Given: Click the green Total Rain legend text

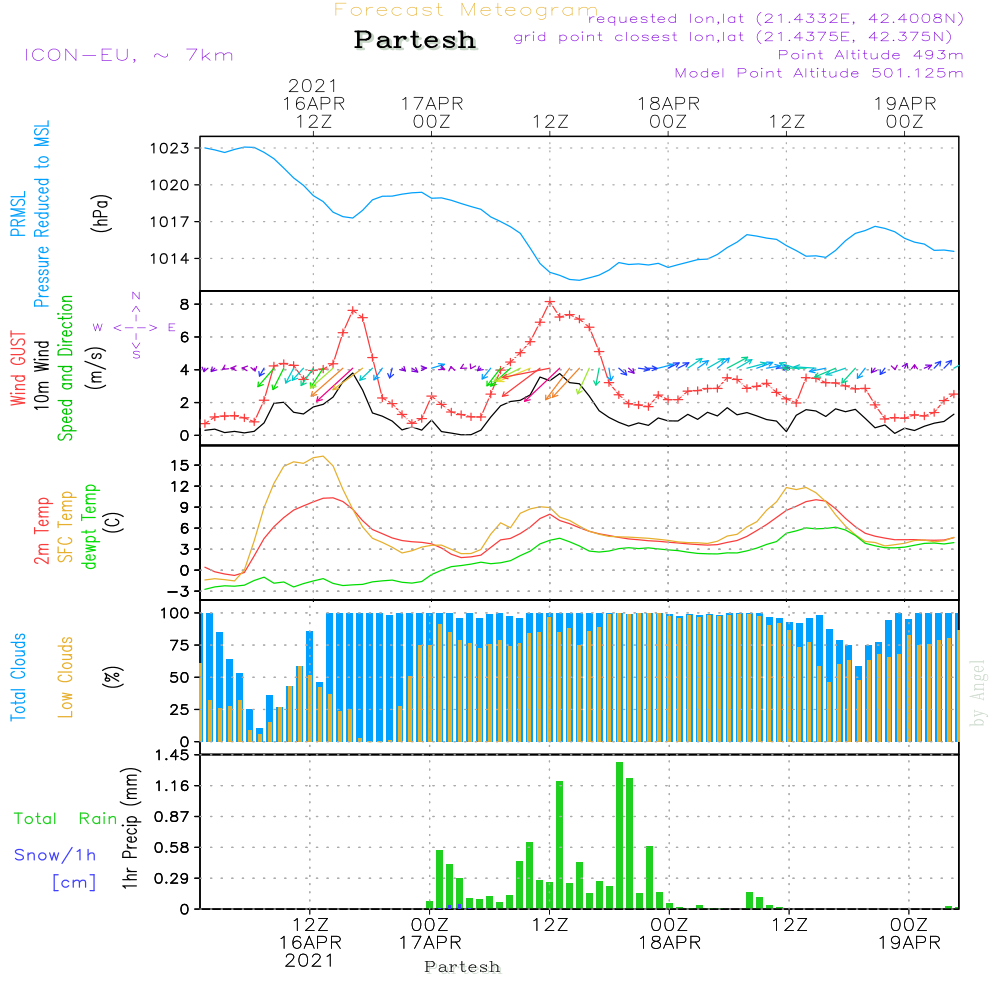Looking at the screenshot, I should 65,818.
